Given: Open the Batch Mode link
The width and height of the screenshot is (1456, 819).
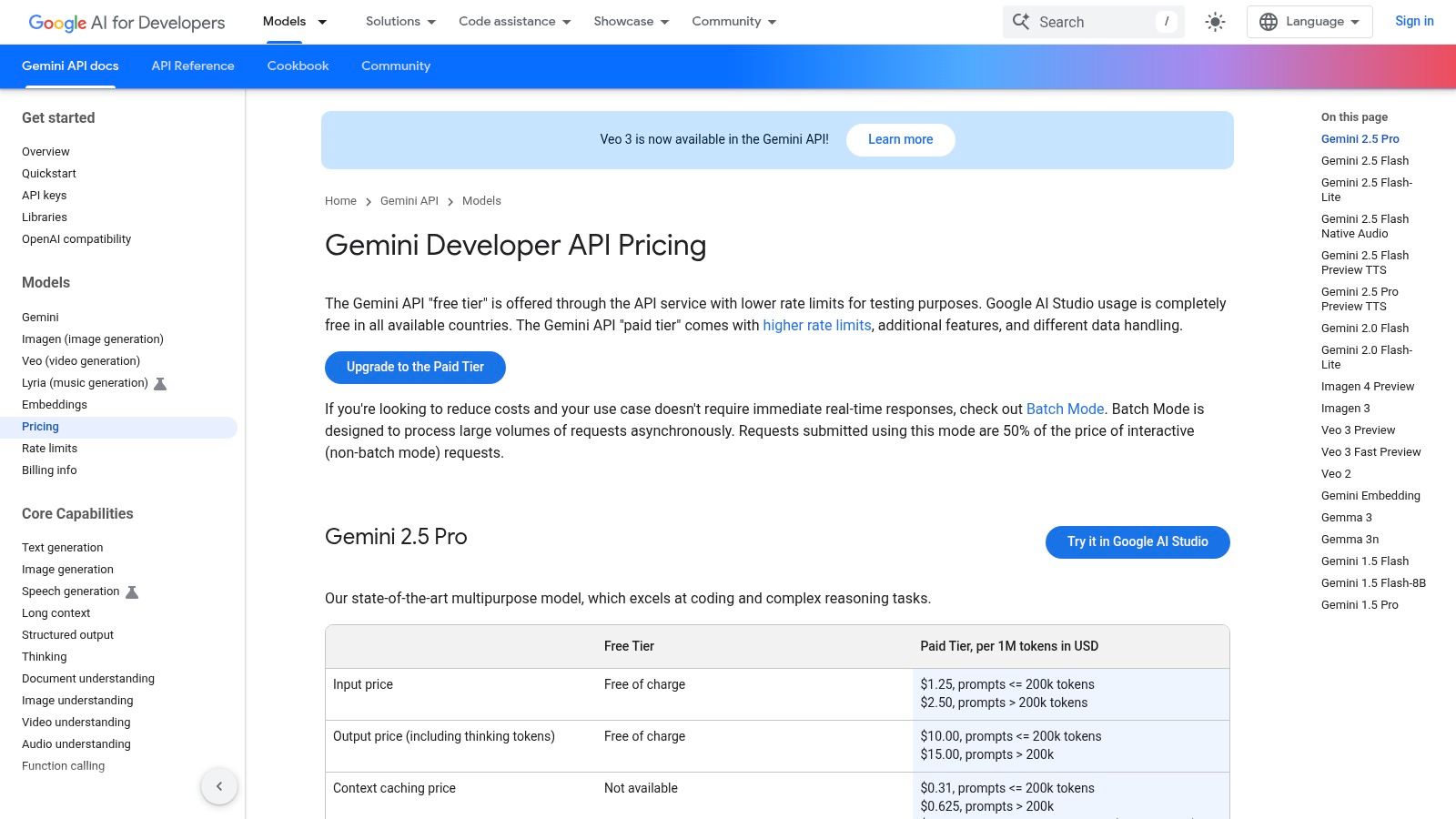Looking at the screenshot, I should pyautogui.click(x=1065, y=409).
